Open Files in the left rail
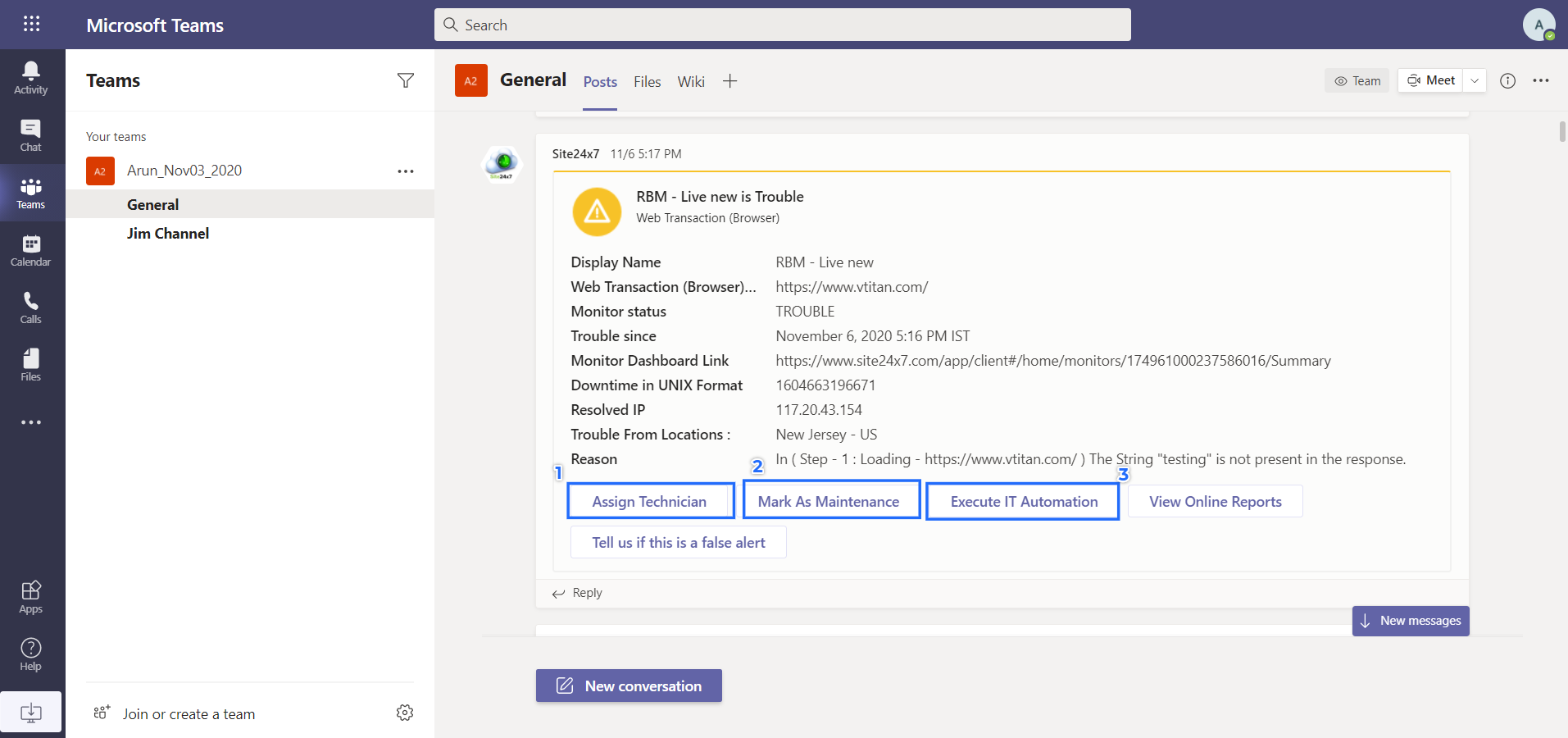Screen dimensions: 1568x738 (x=31, y=365)
